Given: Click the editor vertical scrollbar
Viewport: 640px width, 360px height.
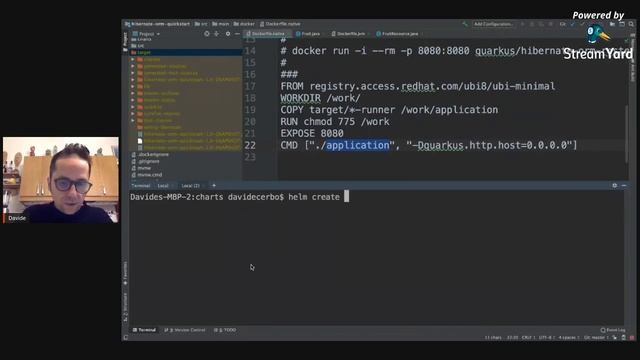Looking at the screenshot, I should coord(627,135).
